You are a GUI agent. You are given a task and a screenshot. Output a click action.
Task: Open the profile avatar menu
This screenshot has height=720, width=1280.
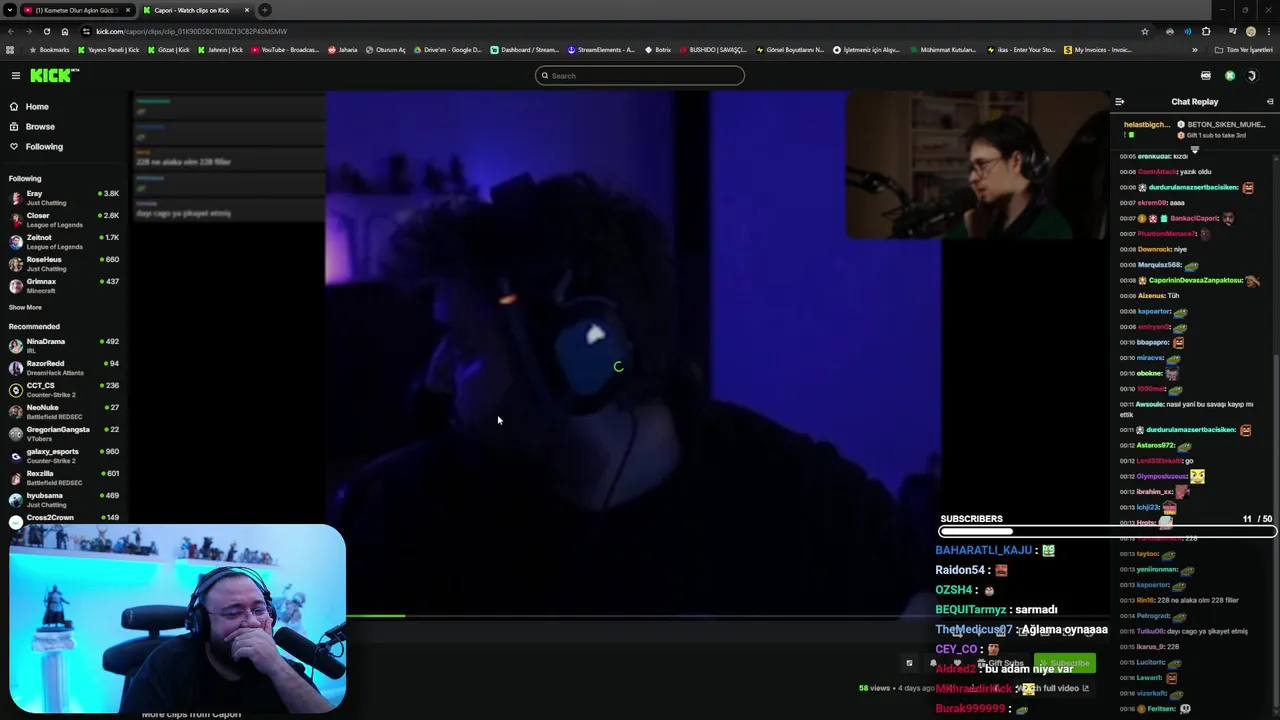[x=1251, y=76]
